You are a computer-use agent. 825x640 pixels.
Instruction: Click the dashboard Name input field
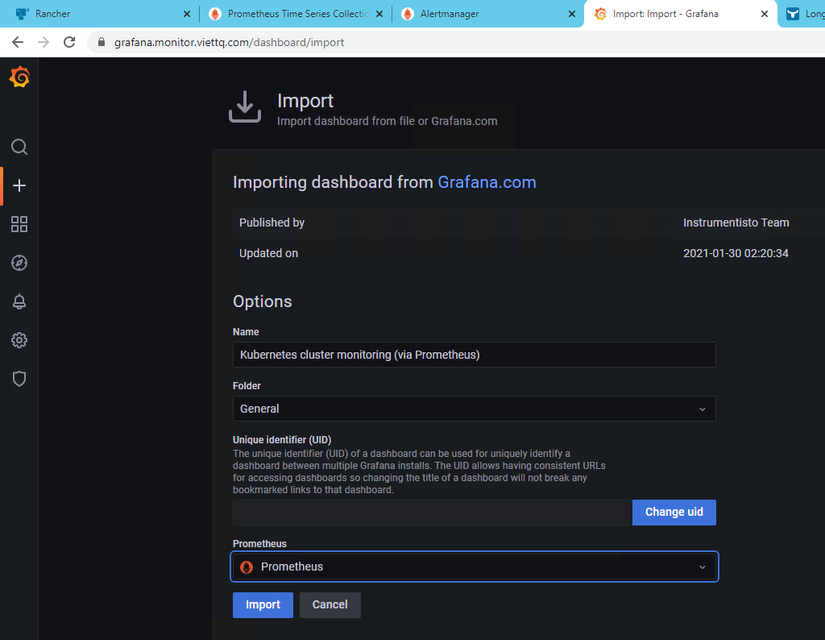click(x=474, y=355)
